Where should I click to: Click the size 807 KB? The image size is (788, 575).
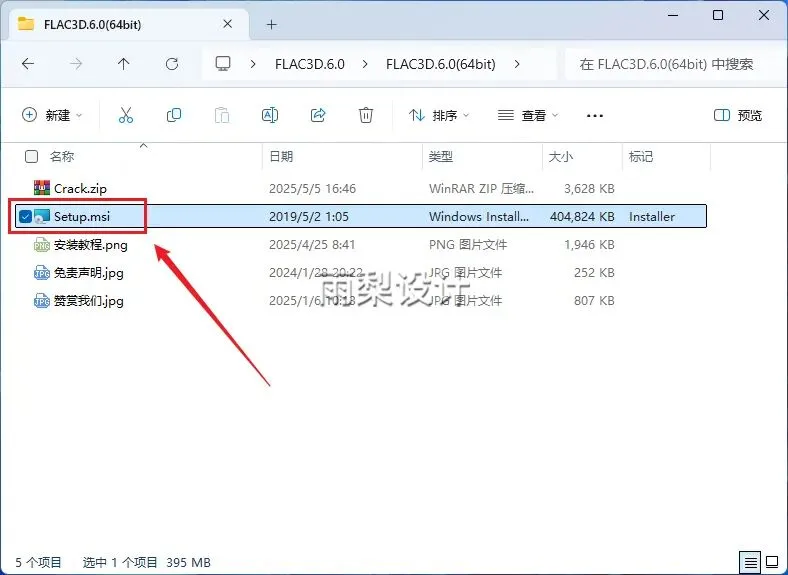click(594, 301)
